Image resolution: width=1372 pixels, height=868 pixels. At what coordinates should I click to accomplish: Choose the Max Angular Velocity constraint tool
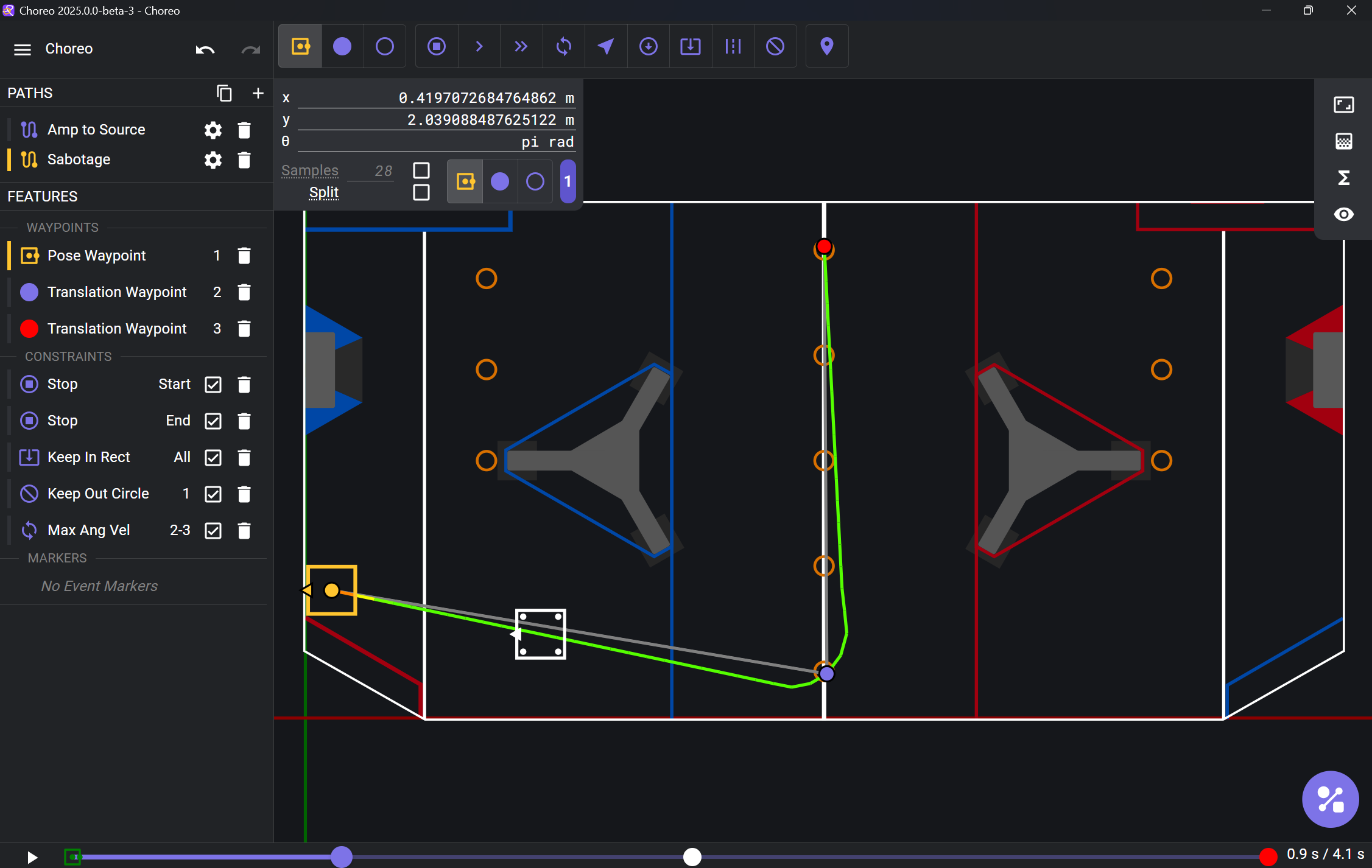(x=563, y=46)
